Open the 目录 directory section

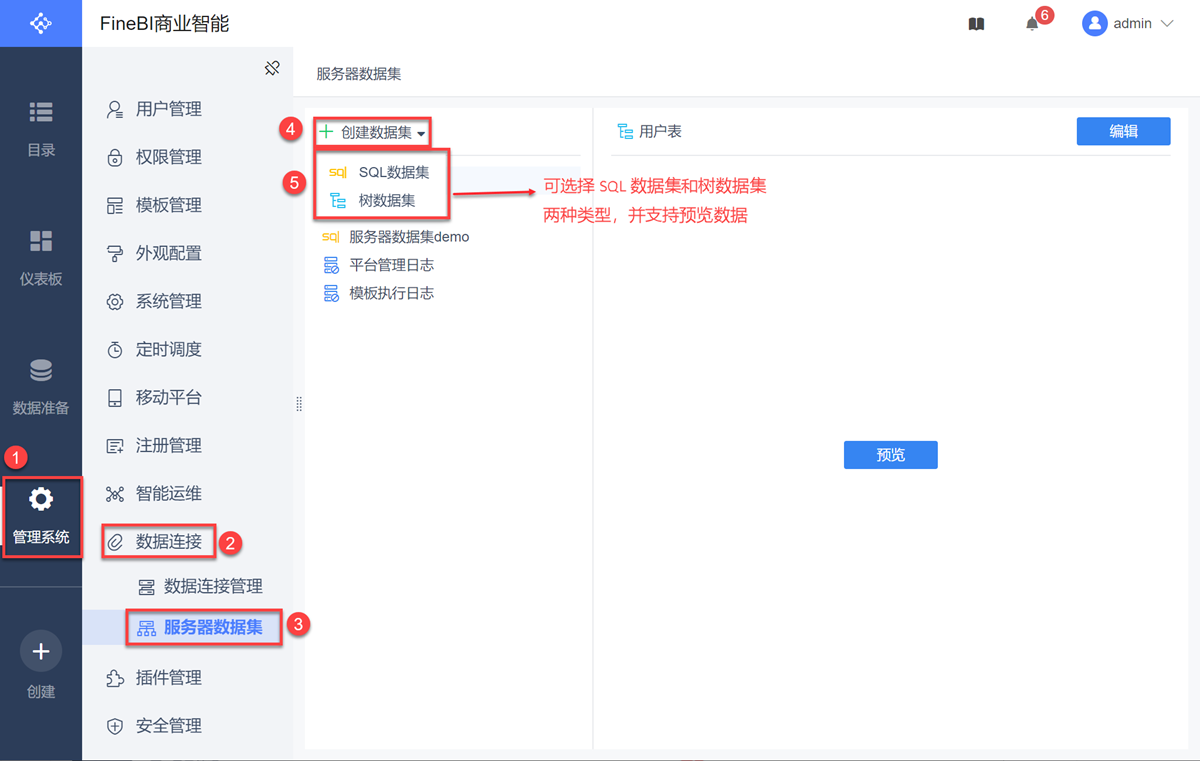click(x=41, y=129)
